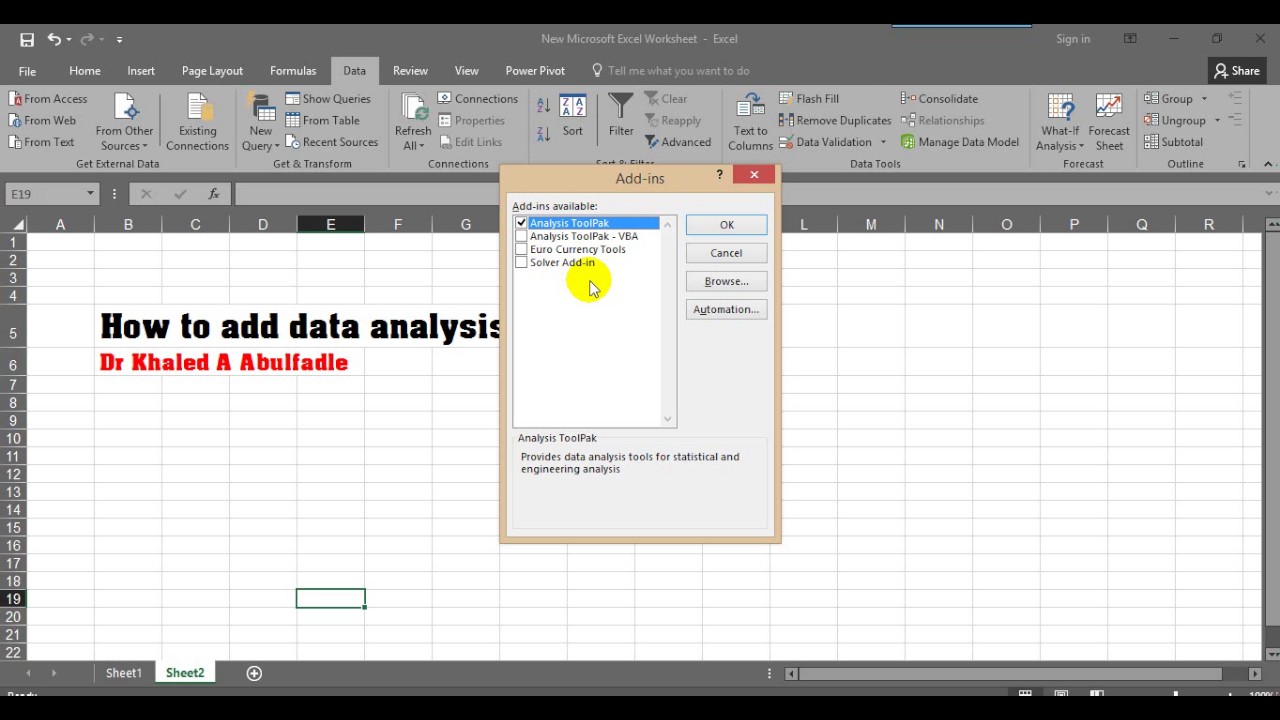Switch to the Home tab
The height and width of the screenshot is (720, 1280).
click(85, 71)
